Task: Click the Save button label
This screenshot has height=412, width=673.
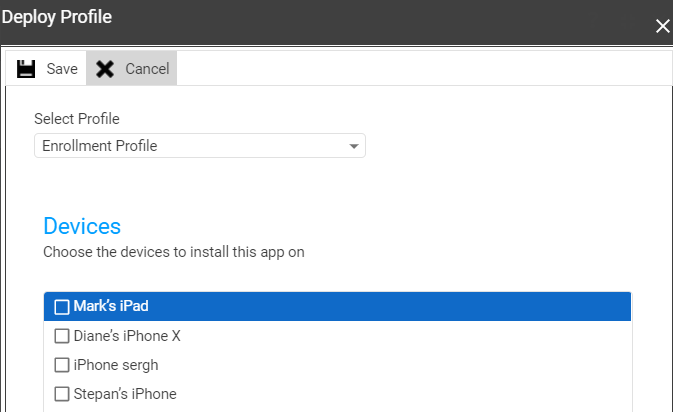Action: (62, 69)
